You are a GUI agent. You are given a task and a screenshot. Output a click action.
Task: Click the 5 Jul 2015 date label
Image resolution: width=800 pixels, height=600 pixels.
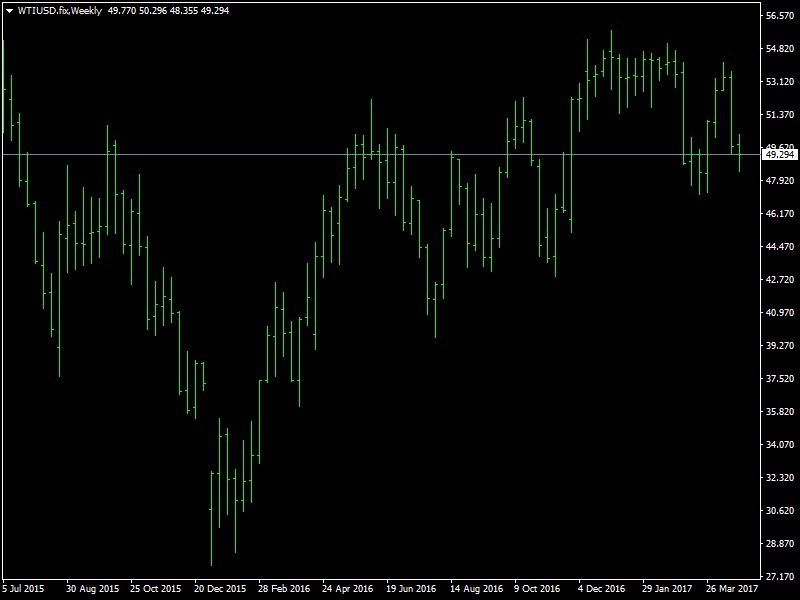tap(23, 589)
